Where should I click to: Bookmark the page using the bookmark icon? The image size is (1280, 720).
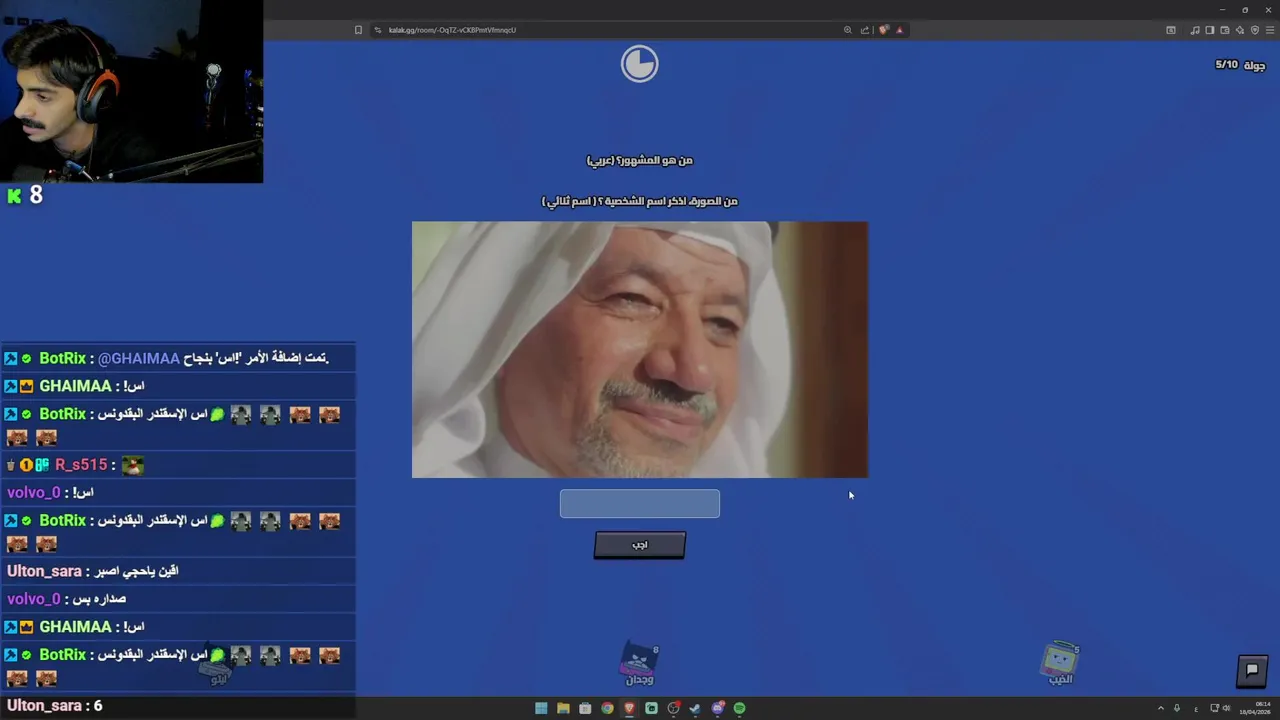358,30
